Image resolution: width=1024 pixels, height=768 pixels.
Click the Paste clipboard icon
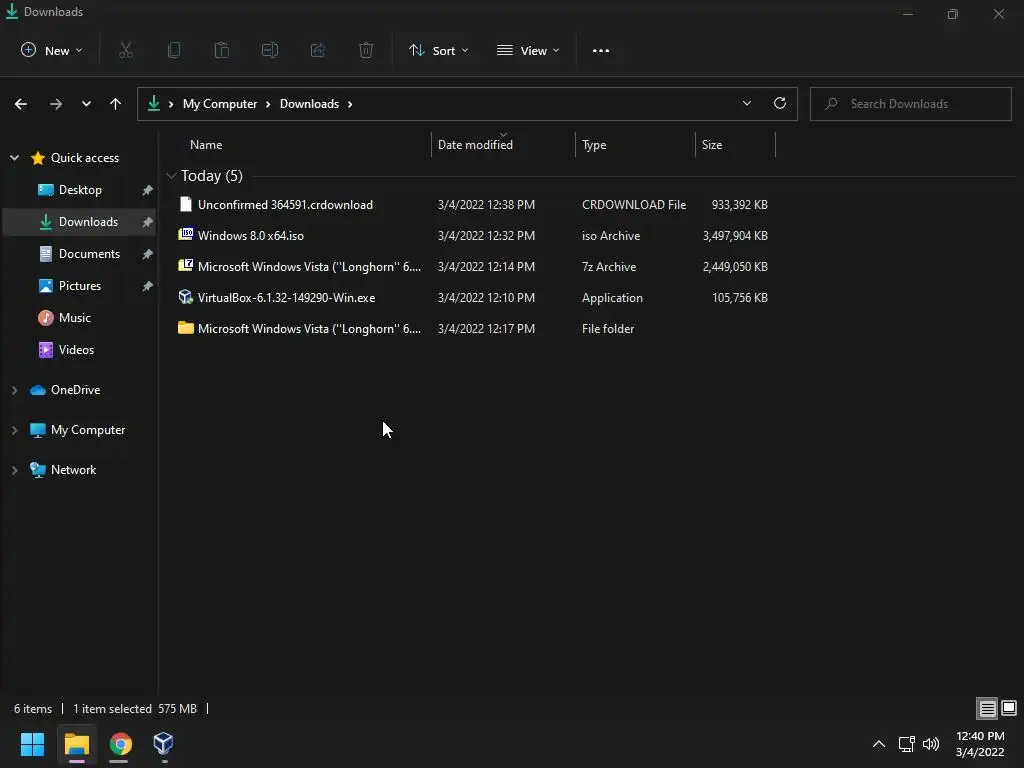[x=222, y=50]
